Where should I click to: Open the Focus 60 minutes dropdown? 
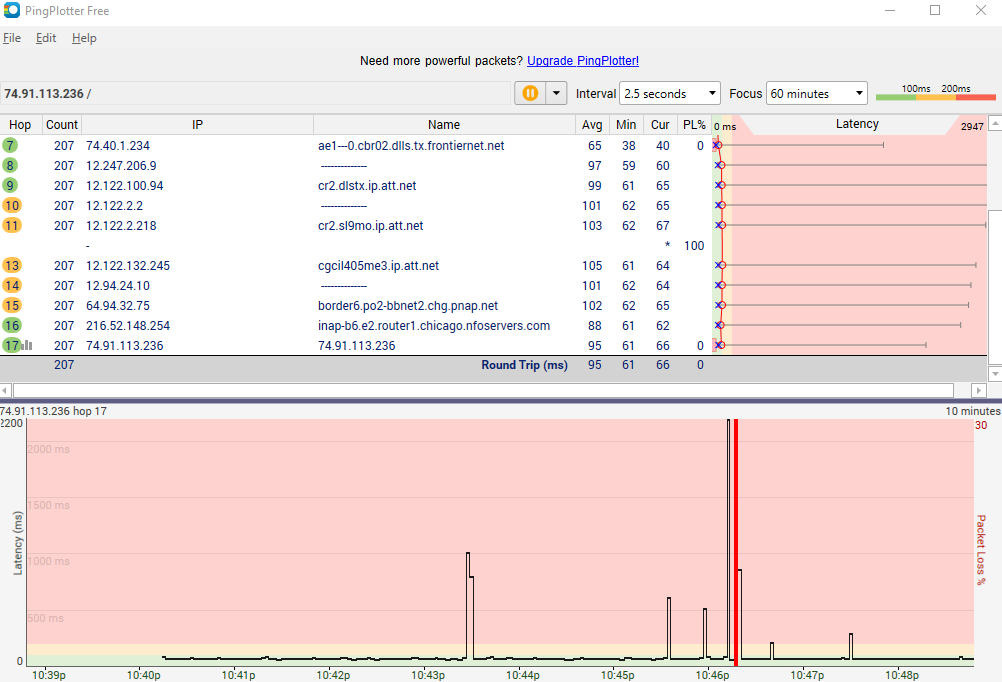[817, 93]
